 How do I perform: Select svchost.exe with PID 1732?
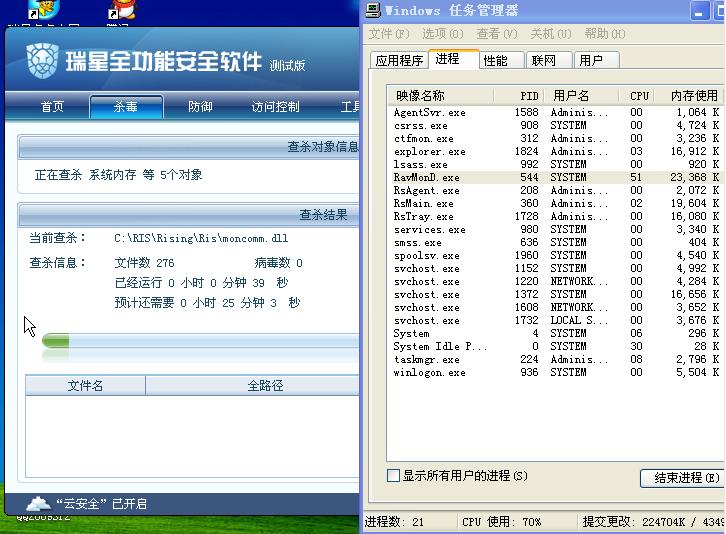click(556, 320)
